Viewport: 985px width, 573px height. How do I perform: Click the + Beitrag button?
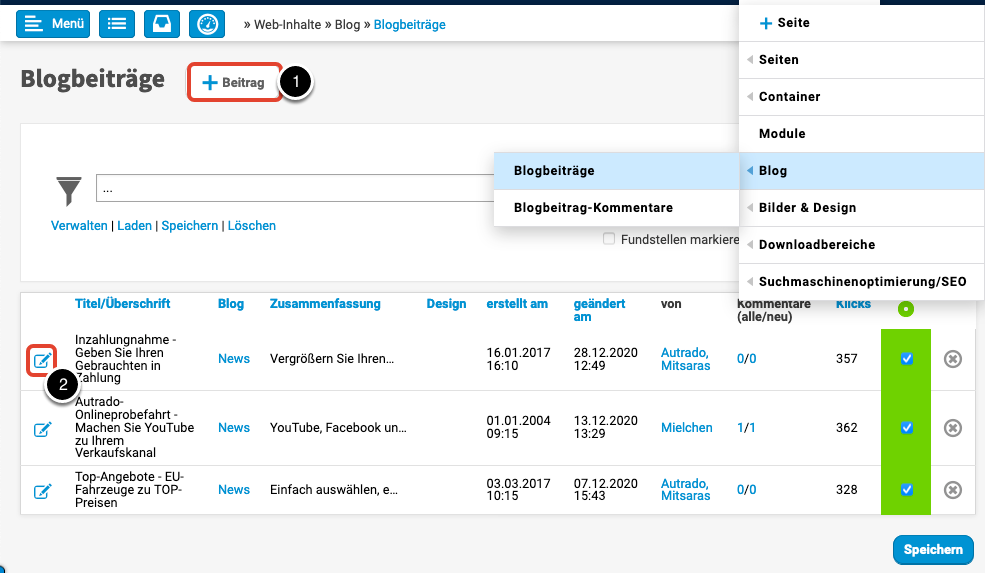234,83
